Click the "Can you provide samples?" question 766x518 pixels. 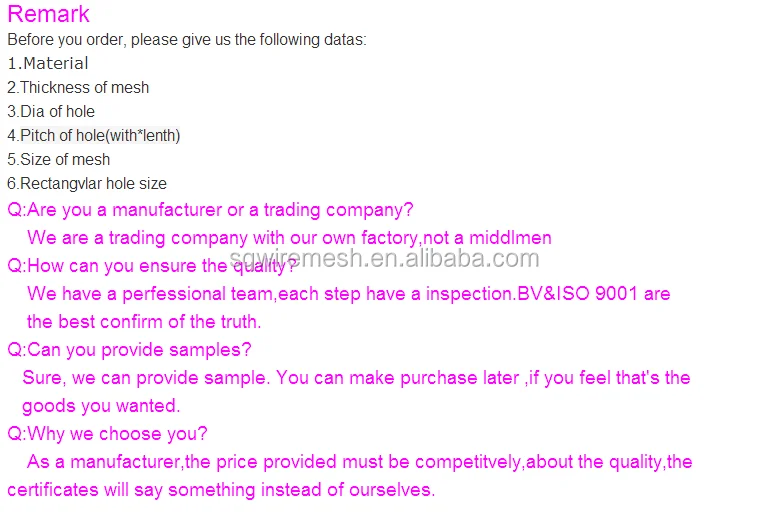point(130,350)
